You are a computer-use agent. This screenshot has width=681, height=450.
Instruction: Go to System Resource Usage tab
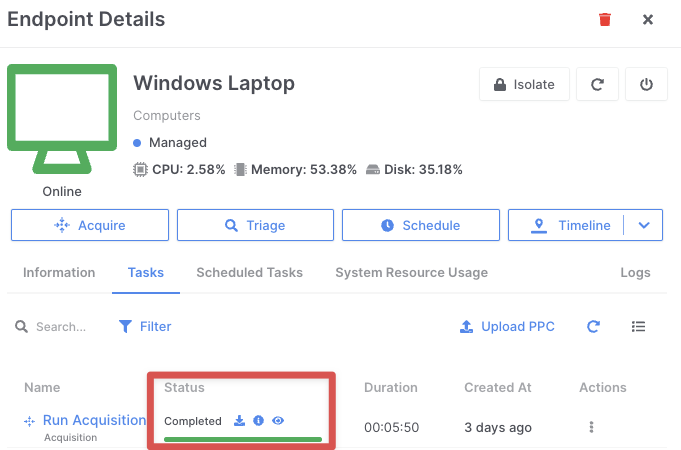click(x=411, y=273)
